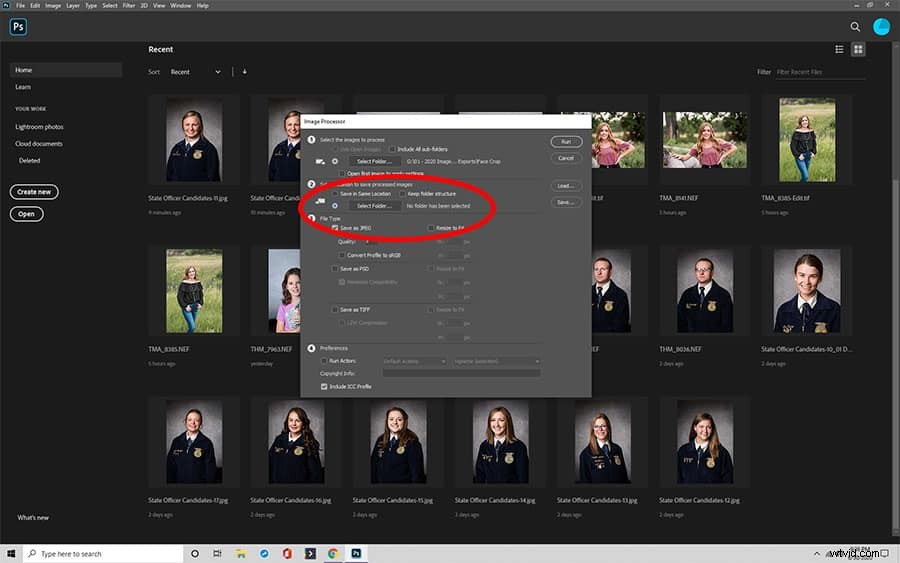900x563 pixels.
Task: Open What's new link
Action: 33,518
